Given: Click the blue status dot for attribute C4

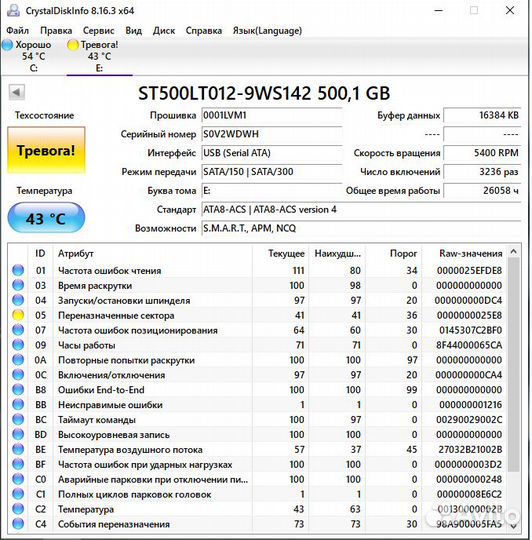Looking at the screenshot, I should coord(18,524).
